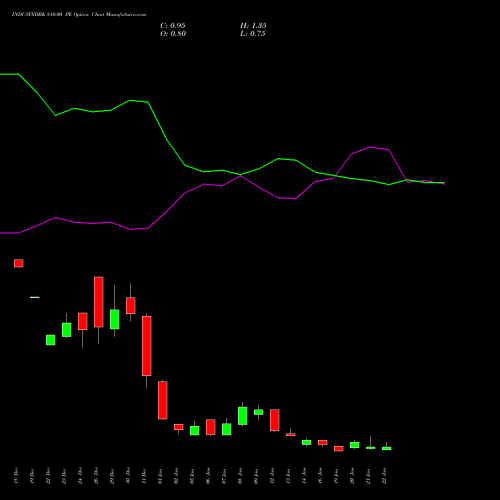Image resolution: width=500 pixels, height=500 pixels.
Task: Select the red candlestick for 01 Jan
Action: (163, 400)
